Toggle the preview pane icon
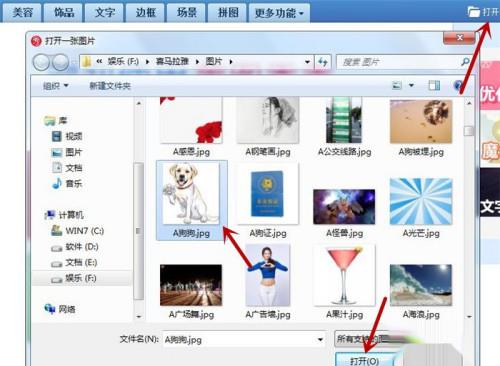500x366 pixels. click(x=434, y=86)
